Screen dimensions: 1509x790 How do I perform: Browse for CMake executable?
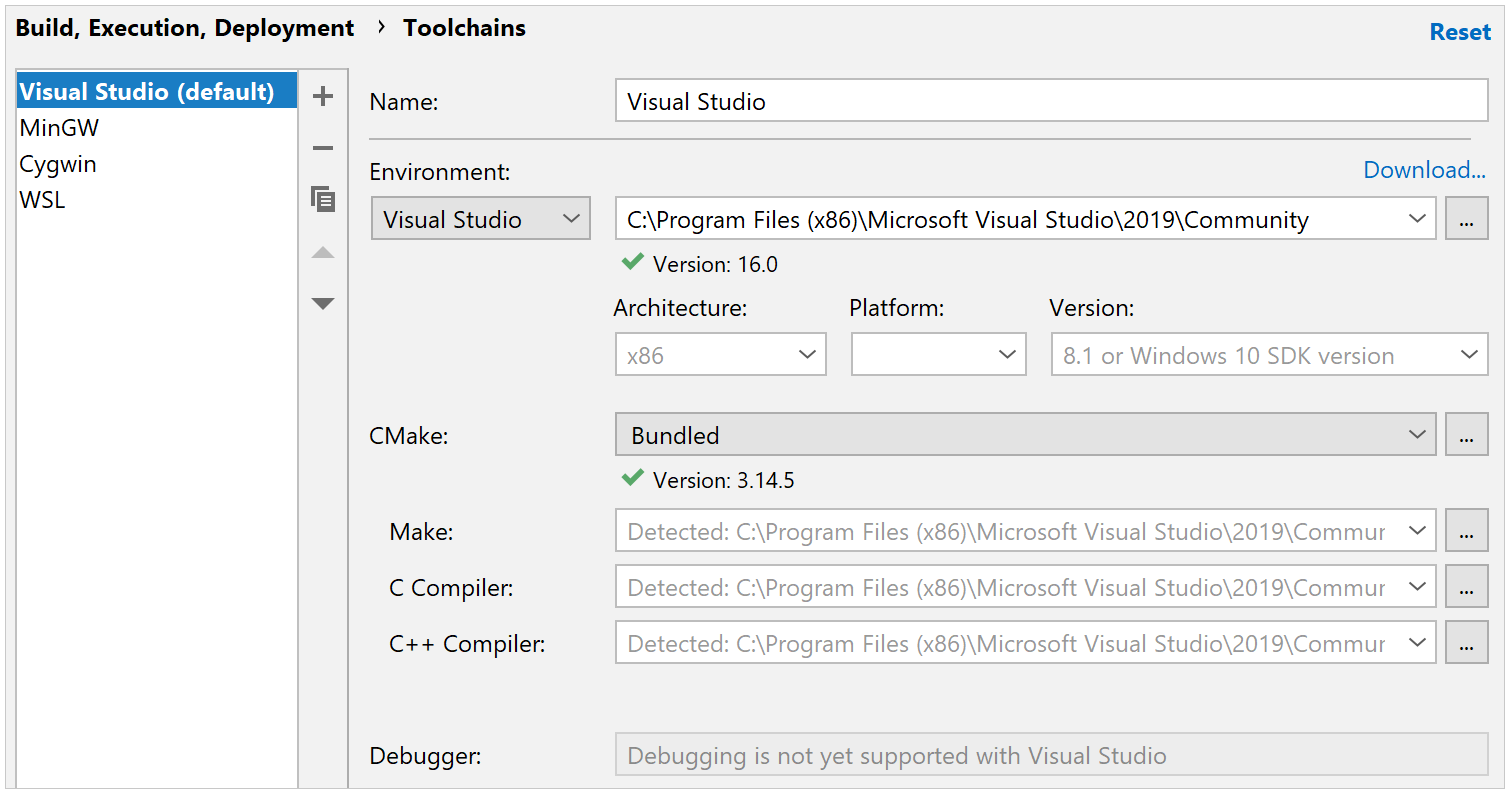coord(1467,435)
